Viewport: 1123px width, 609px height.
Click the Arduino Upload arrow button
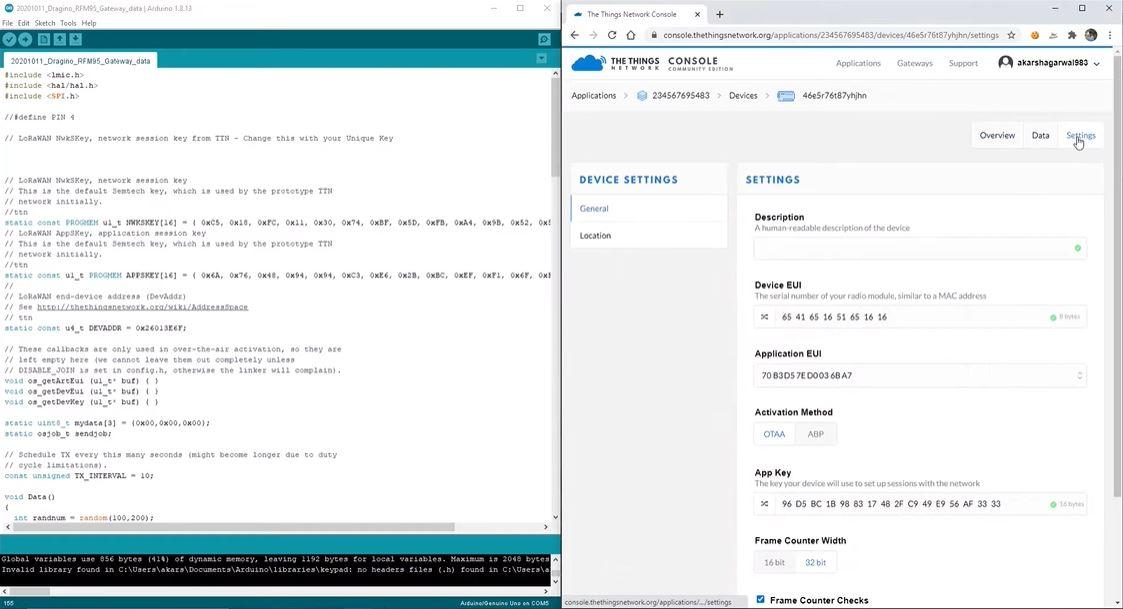(x=25, y=40)
